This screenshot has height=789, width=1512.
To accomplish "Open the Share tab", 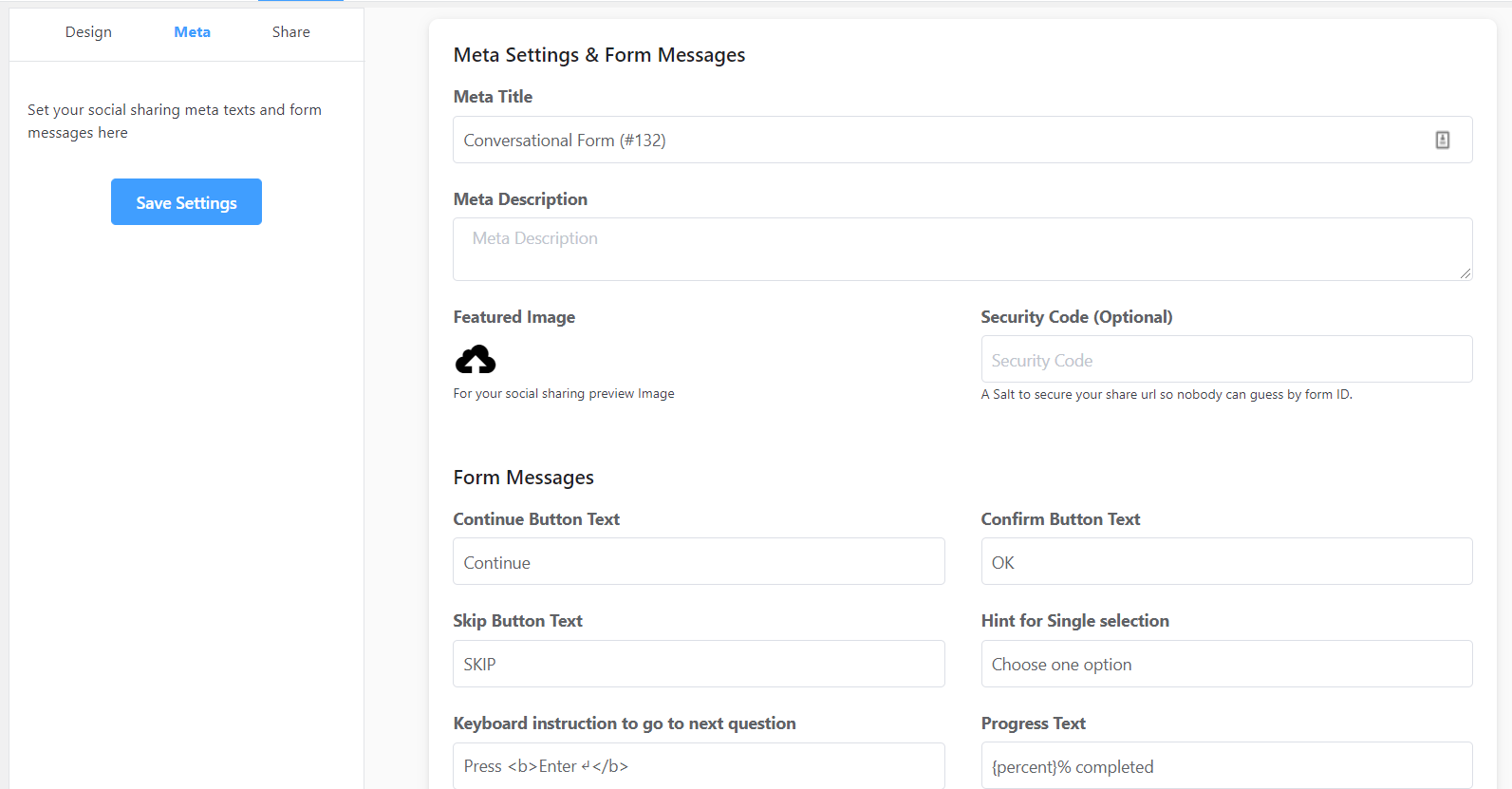I will [290, 32].
